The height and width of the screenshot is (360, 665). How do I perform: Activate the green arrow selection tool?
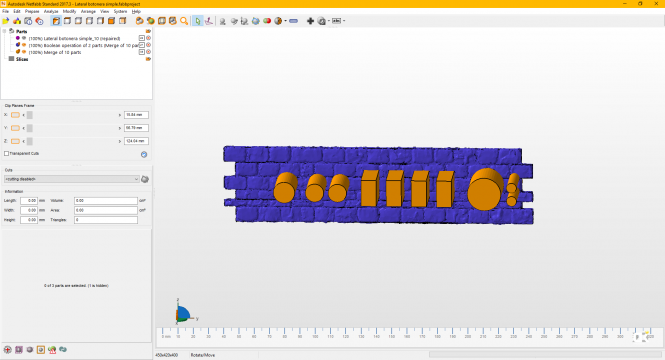tap(198, 21)
